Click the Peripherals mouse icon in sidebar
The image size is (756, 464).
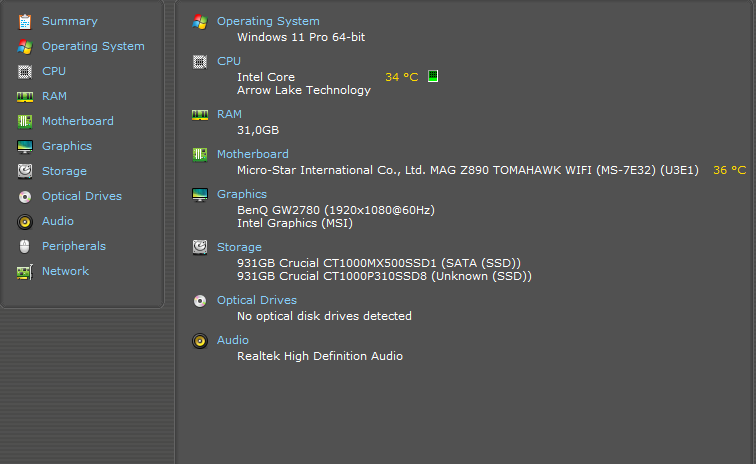pyautogui.click(x=25, y=246)
